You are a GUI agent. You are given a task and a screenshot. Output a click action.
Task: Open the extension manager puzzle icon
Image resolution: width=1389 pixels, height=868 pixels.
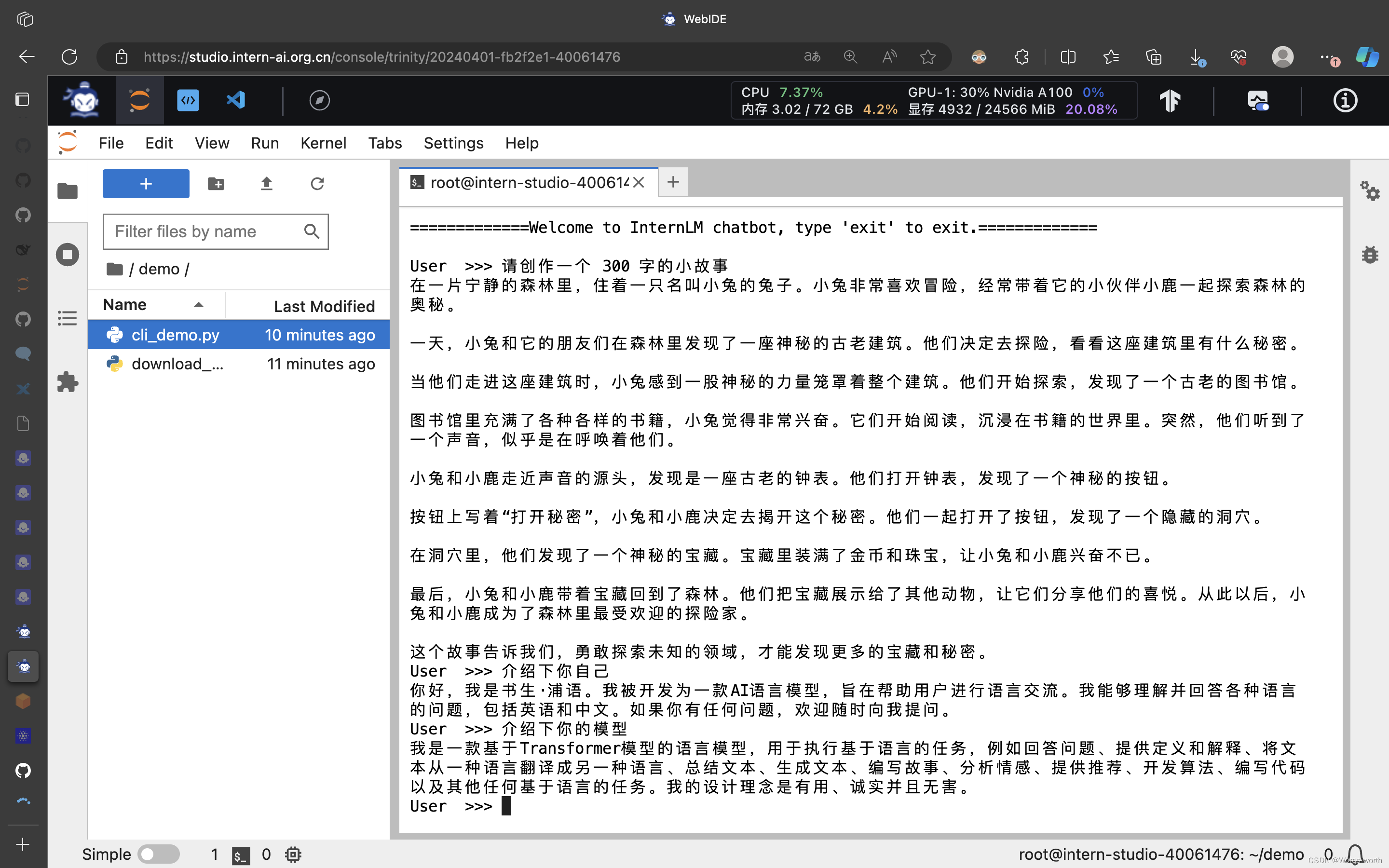68,382
